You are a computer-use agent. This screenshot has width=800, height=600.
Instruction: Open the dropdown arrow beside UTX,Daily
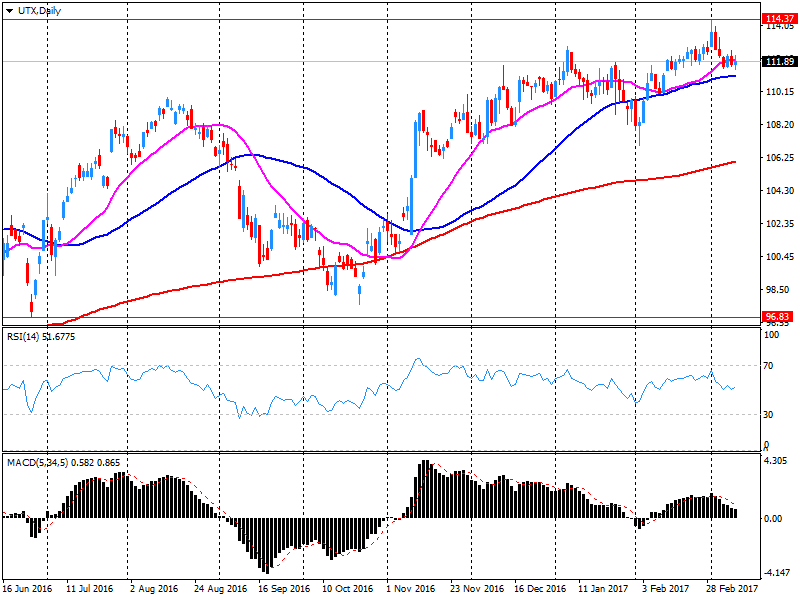[9, 8]
